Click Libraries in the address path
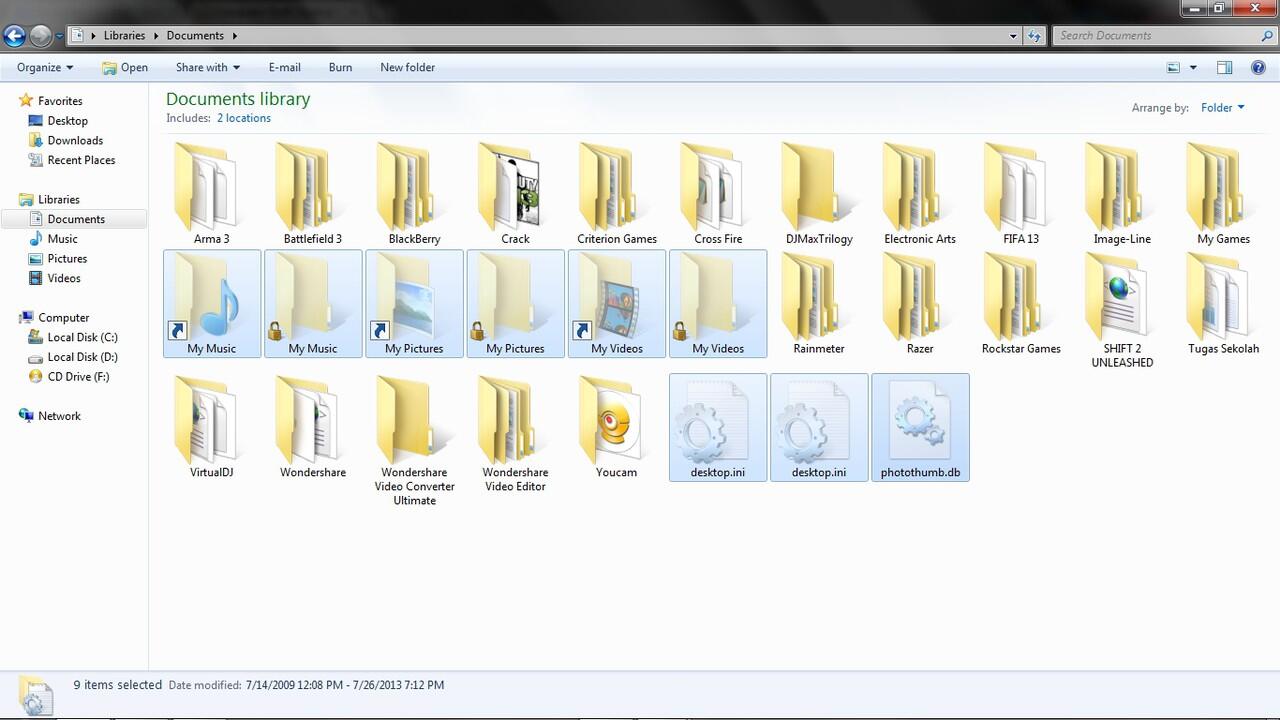Screen dimensions: 1280x720 tap(124, 36)
